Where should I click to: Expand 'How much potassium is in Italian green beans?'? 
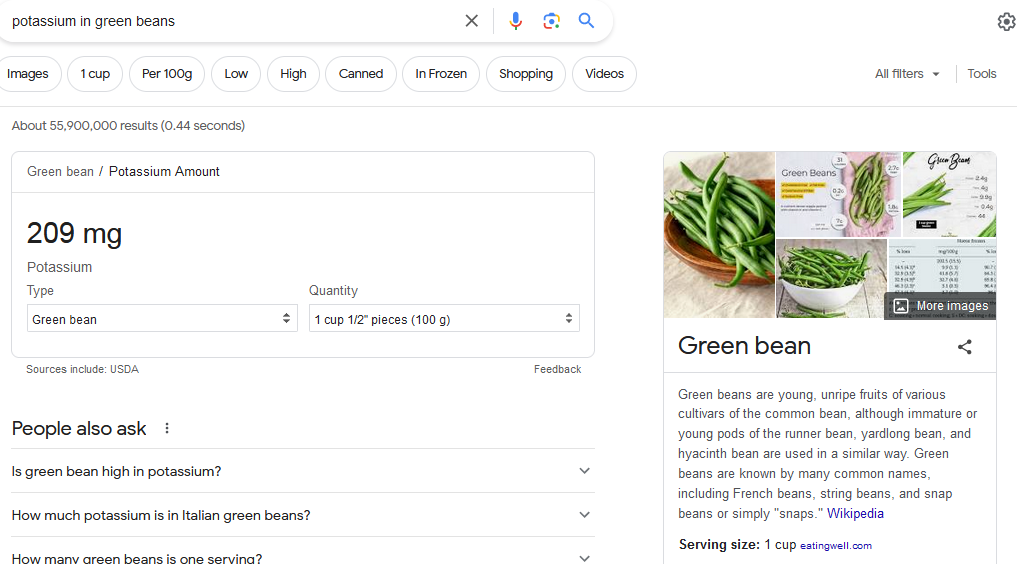(x=303, y=515)
